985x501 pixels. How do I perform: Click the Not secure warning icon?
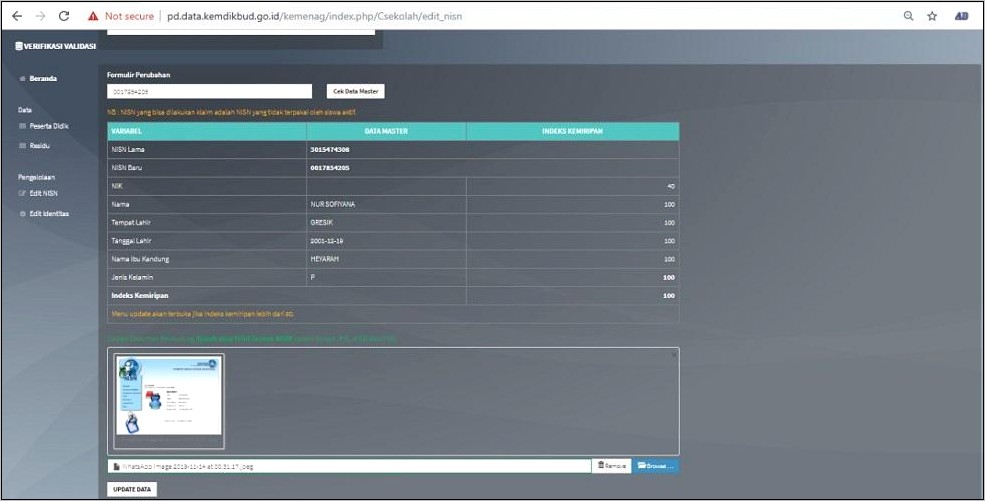coord(93,16)
